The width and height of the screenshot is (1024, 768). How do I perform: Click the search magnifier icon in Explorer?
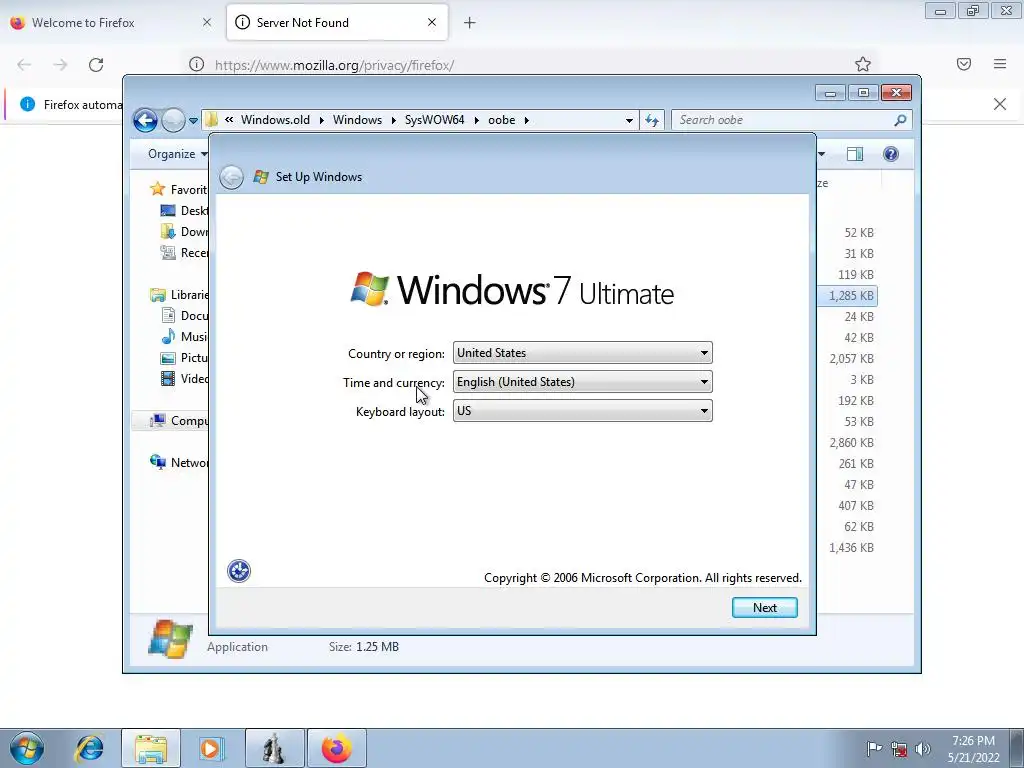tap(901, 120)
